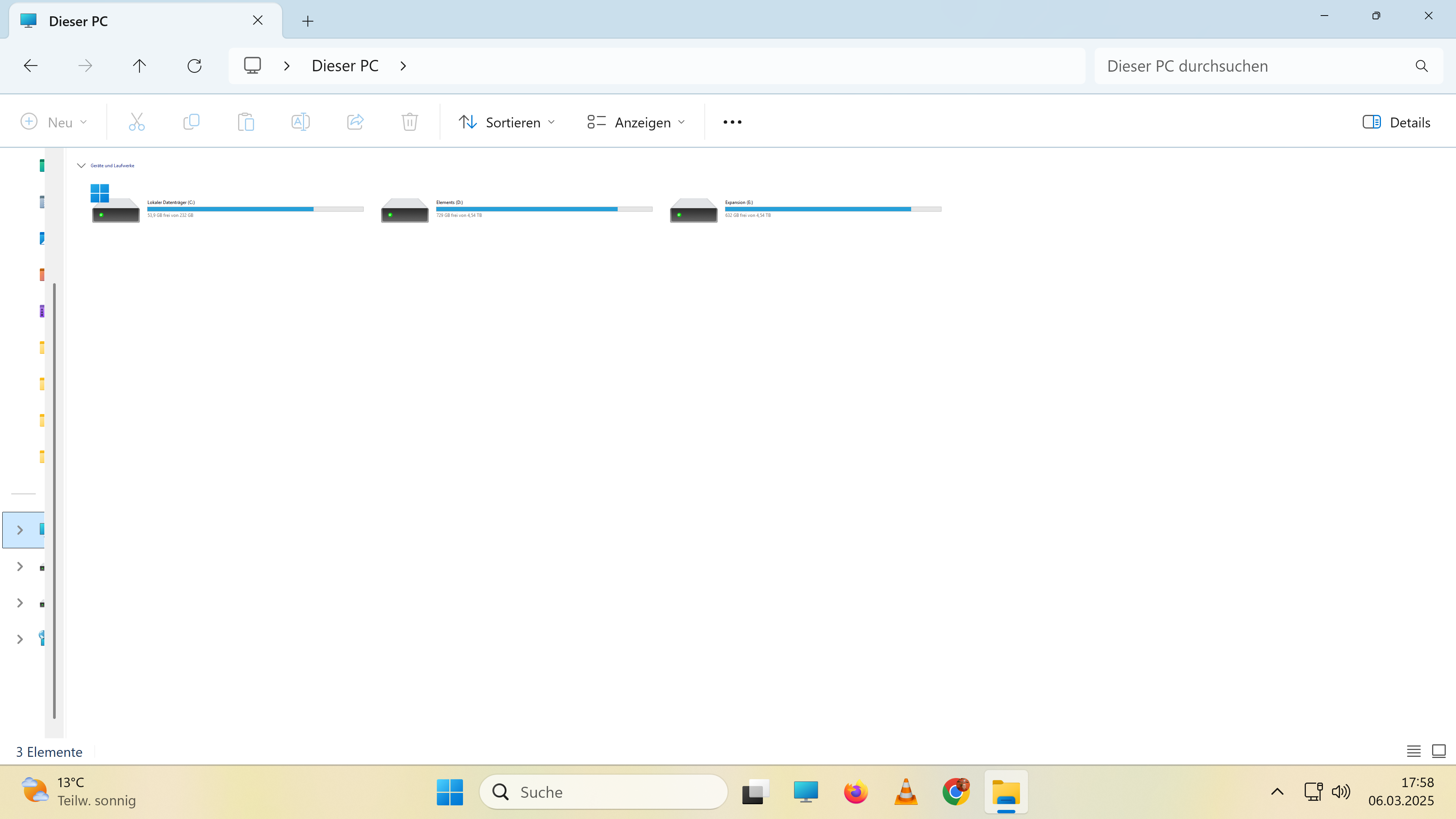Open the three-dots more options menu
The height and width of the screenshot is (819, 1456).
[732, 122]
